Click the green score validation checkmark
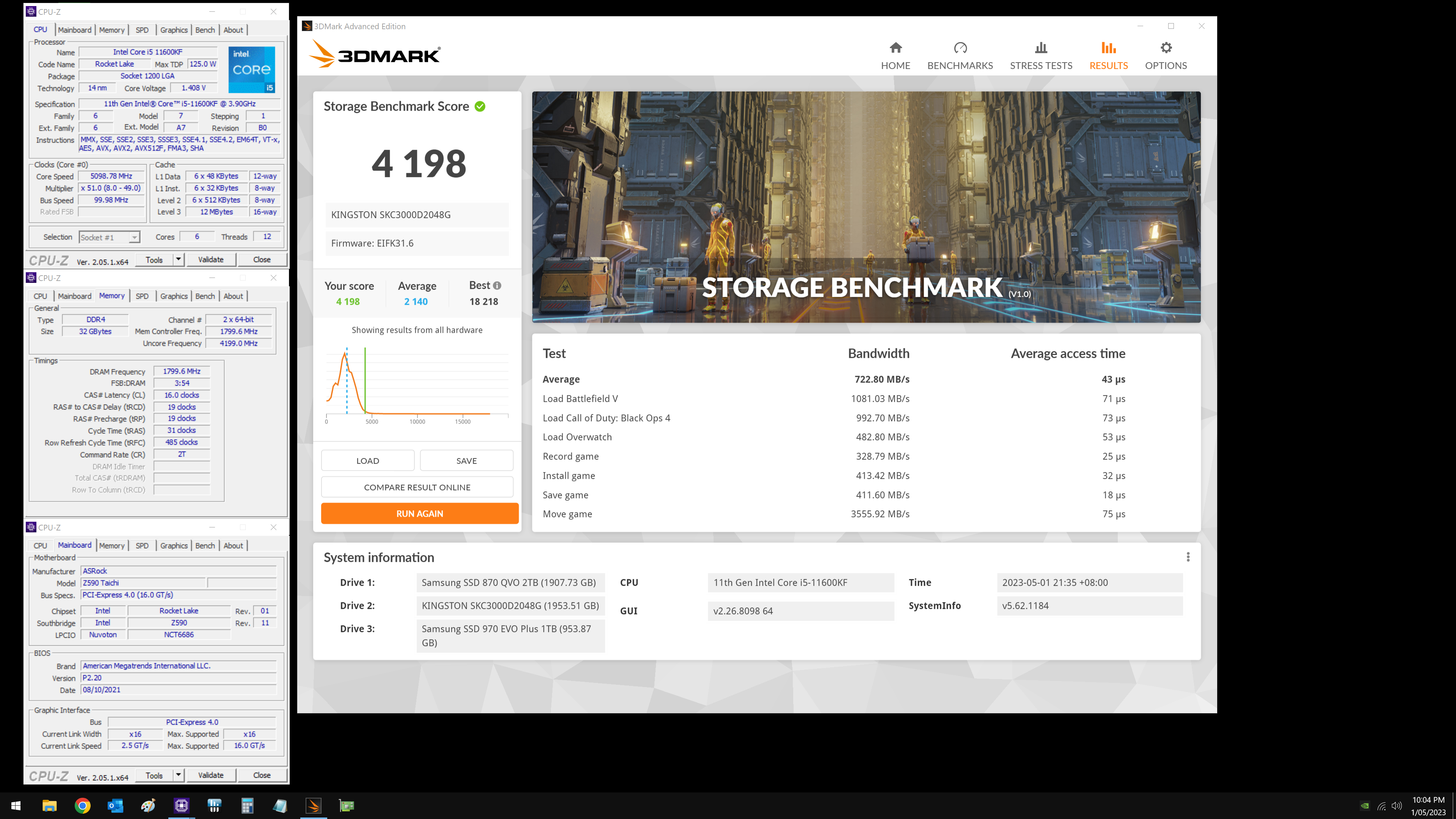Screen dimensions: 1456x819 480,106
